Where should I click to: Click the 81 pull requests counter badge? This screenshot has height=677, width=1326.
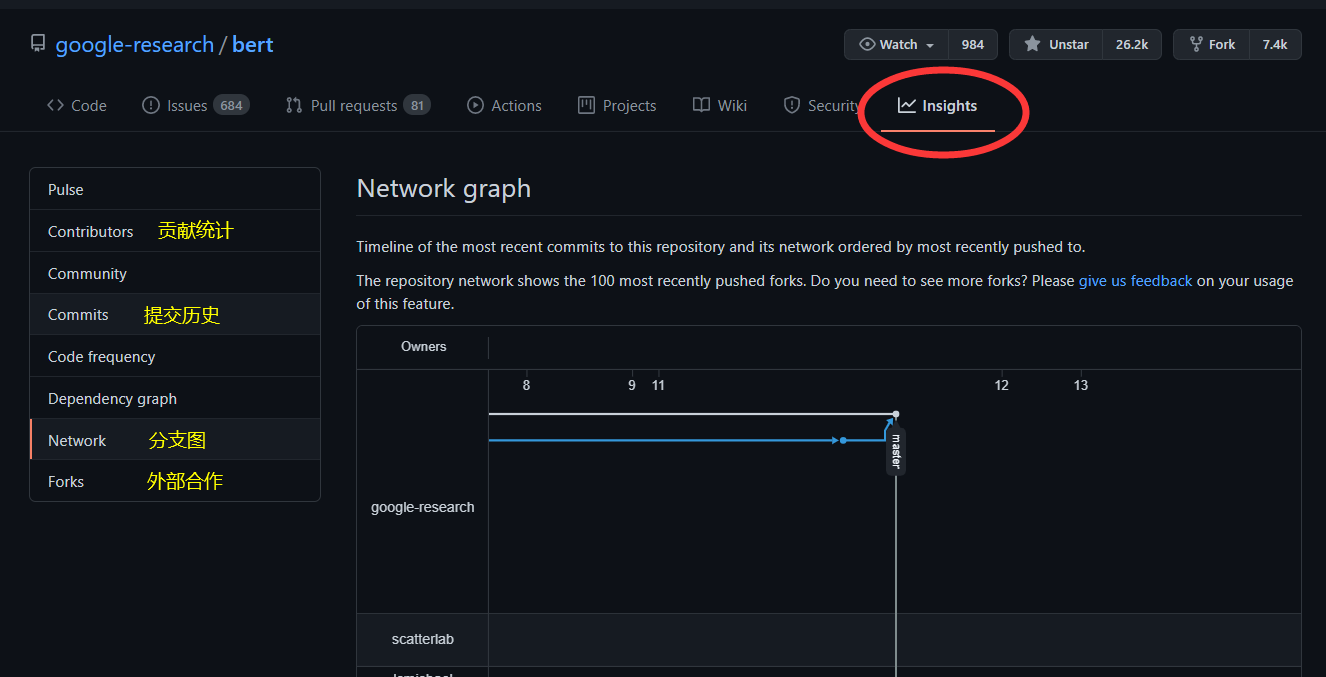pyautogui.click(x=417, y=105)
